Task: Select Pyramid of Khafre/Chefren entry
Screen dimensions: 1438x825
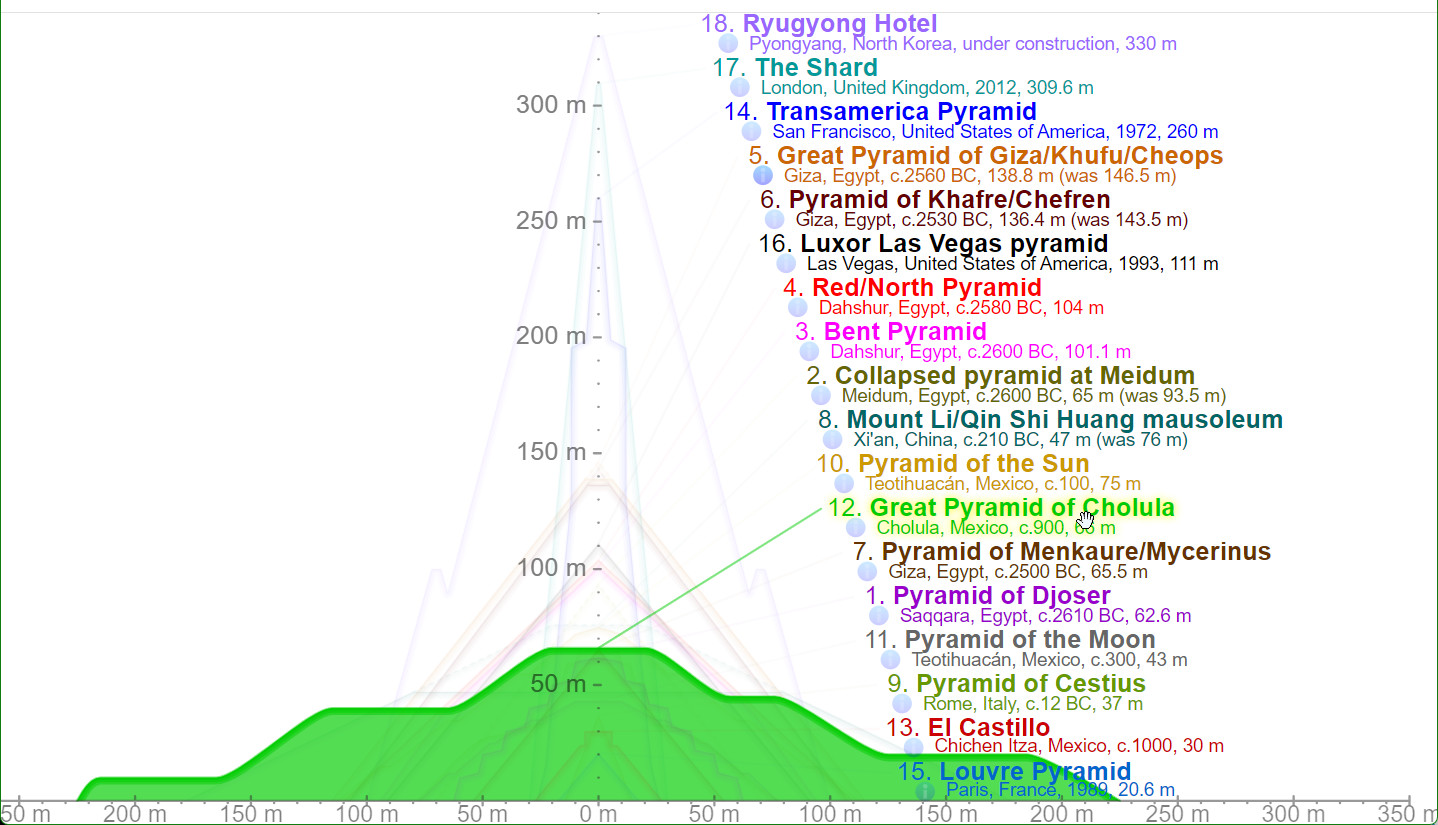Action: pyautogui.click(x=948, y=200)
